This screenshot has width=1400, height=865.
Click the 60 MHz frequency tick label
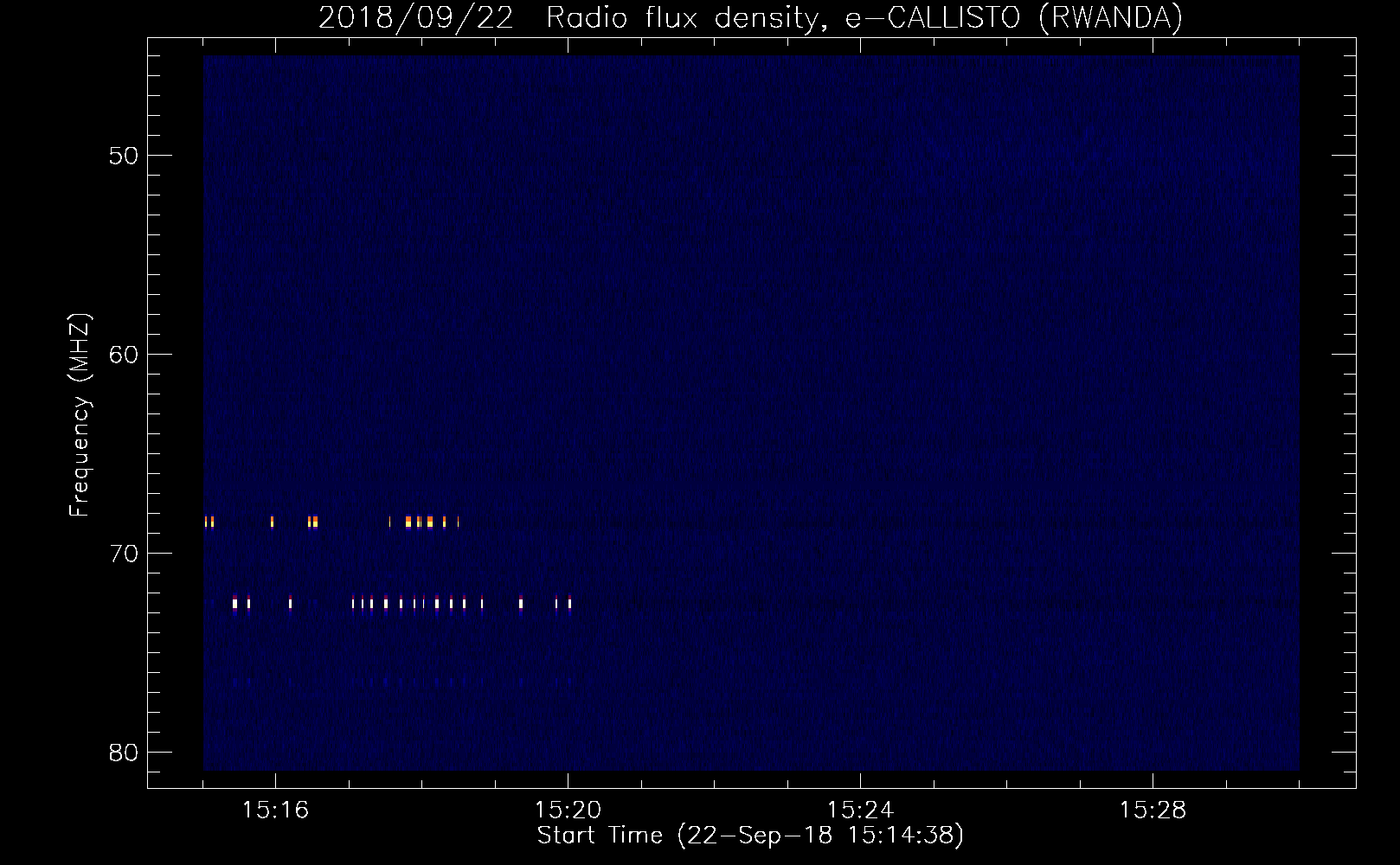click(124, 355)
